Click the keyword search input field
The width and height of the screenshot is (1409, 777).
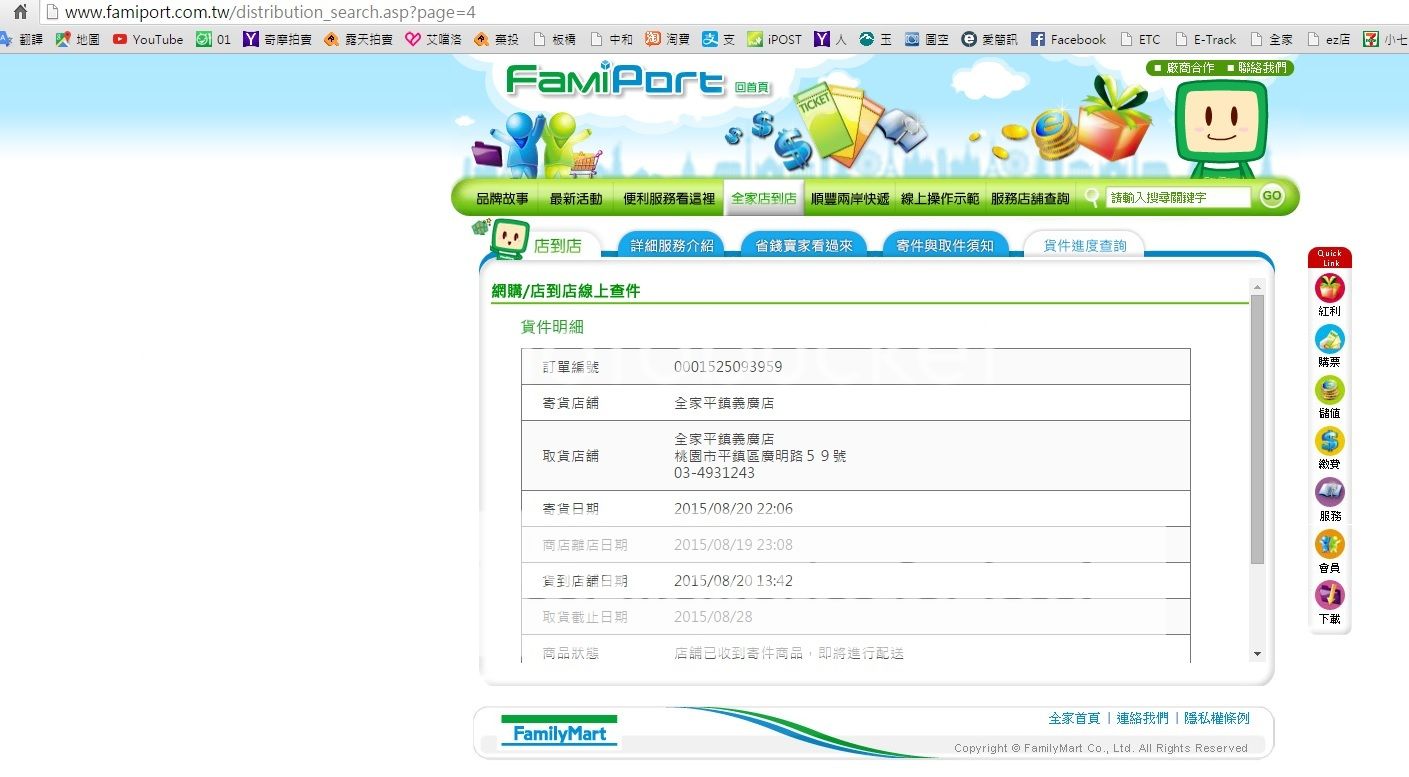click(1177, 198)
